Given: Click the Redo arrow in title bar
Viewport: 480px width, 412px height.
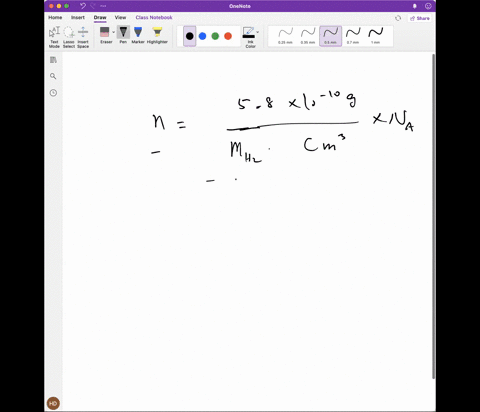Looking at the screenshot, I should (x=93, y=6).
